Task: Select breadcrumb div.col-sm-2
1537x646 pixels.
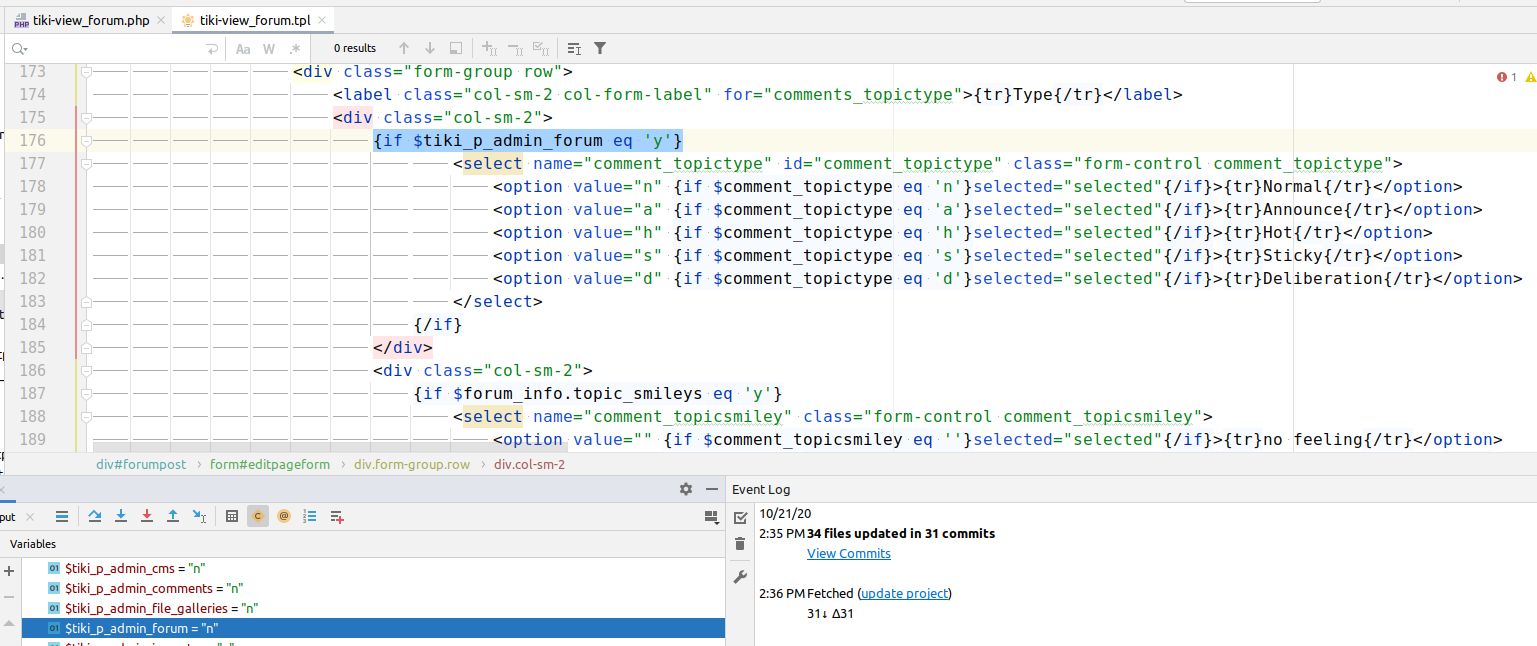Action: 529,465
